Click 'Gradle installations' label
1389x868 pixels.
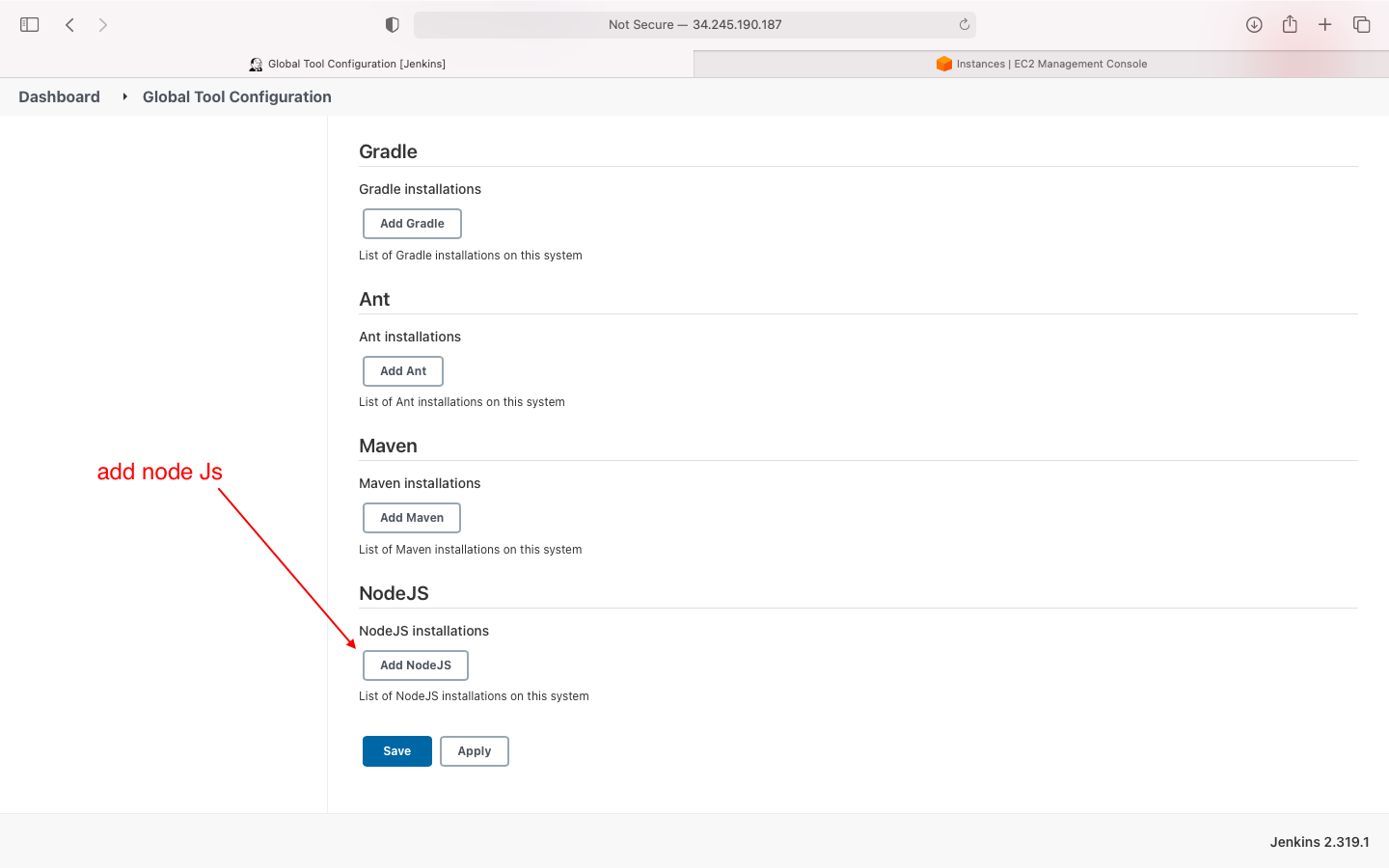420,189
